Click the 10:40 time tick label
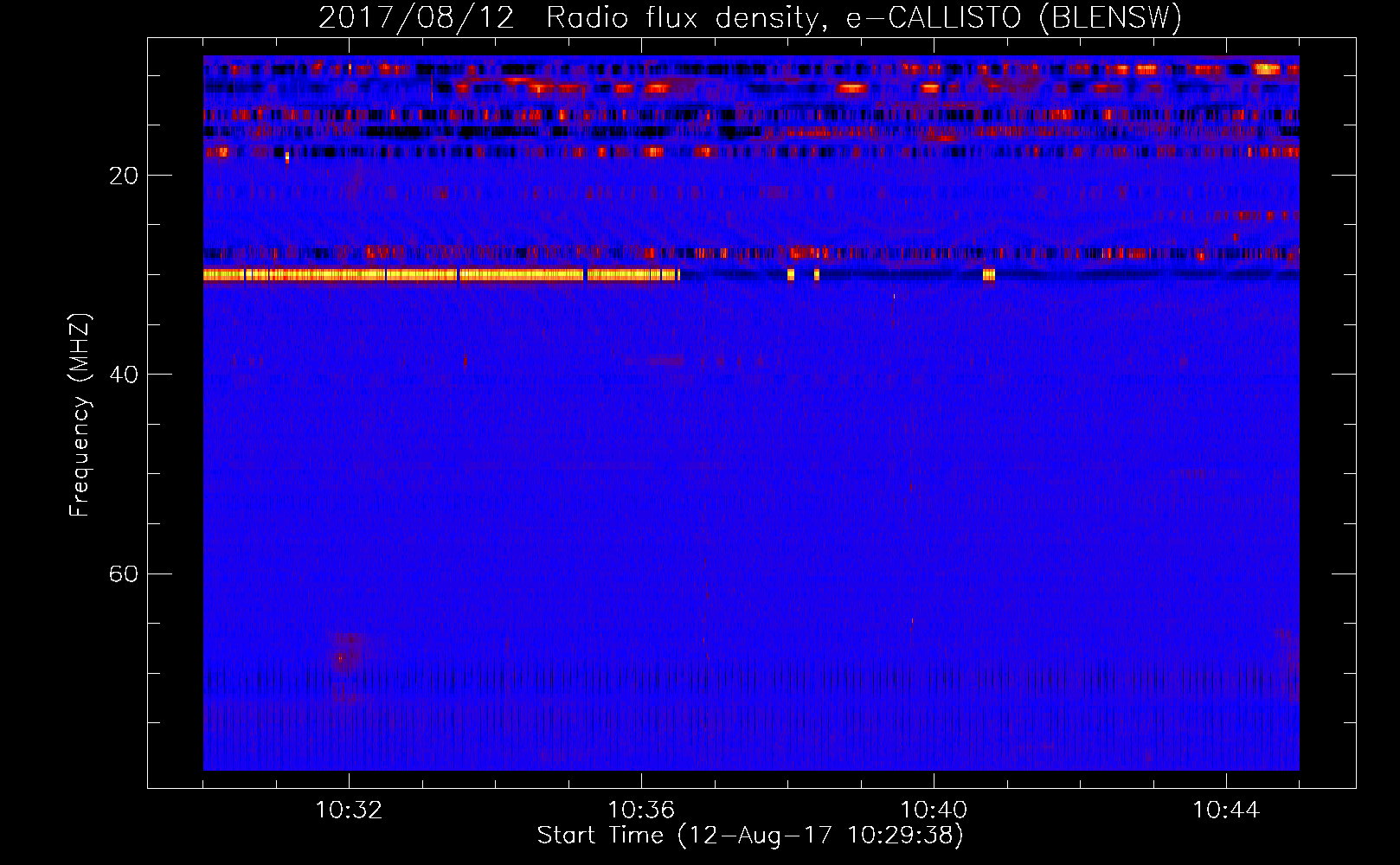Viewport: 1400px width, 865px height. coord(934,811)
